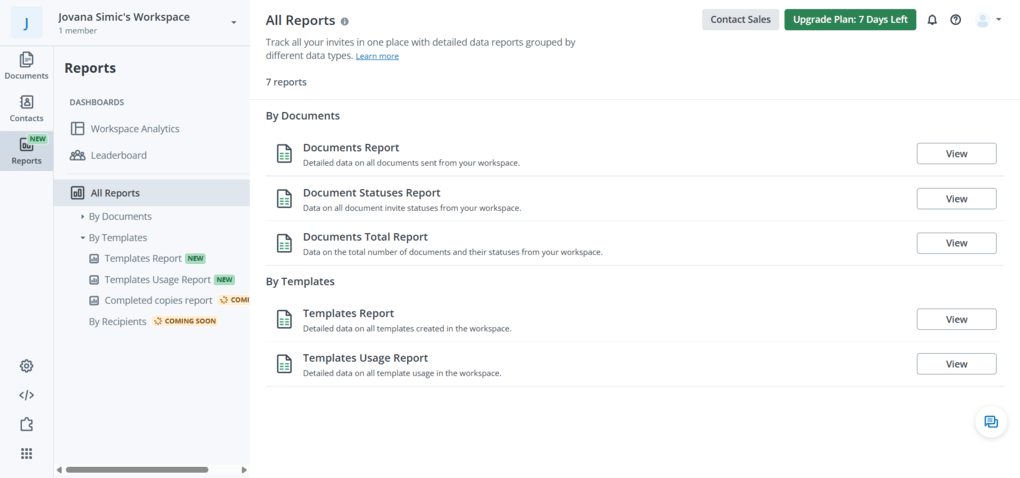
Task: Click the sidebar scrollbar left arrow
Action: coord(59,470)
